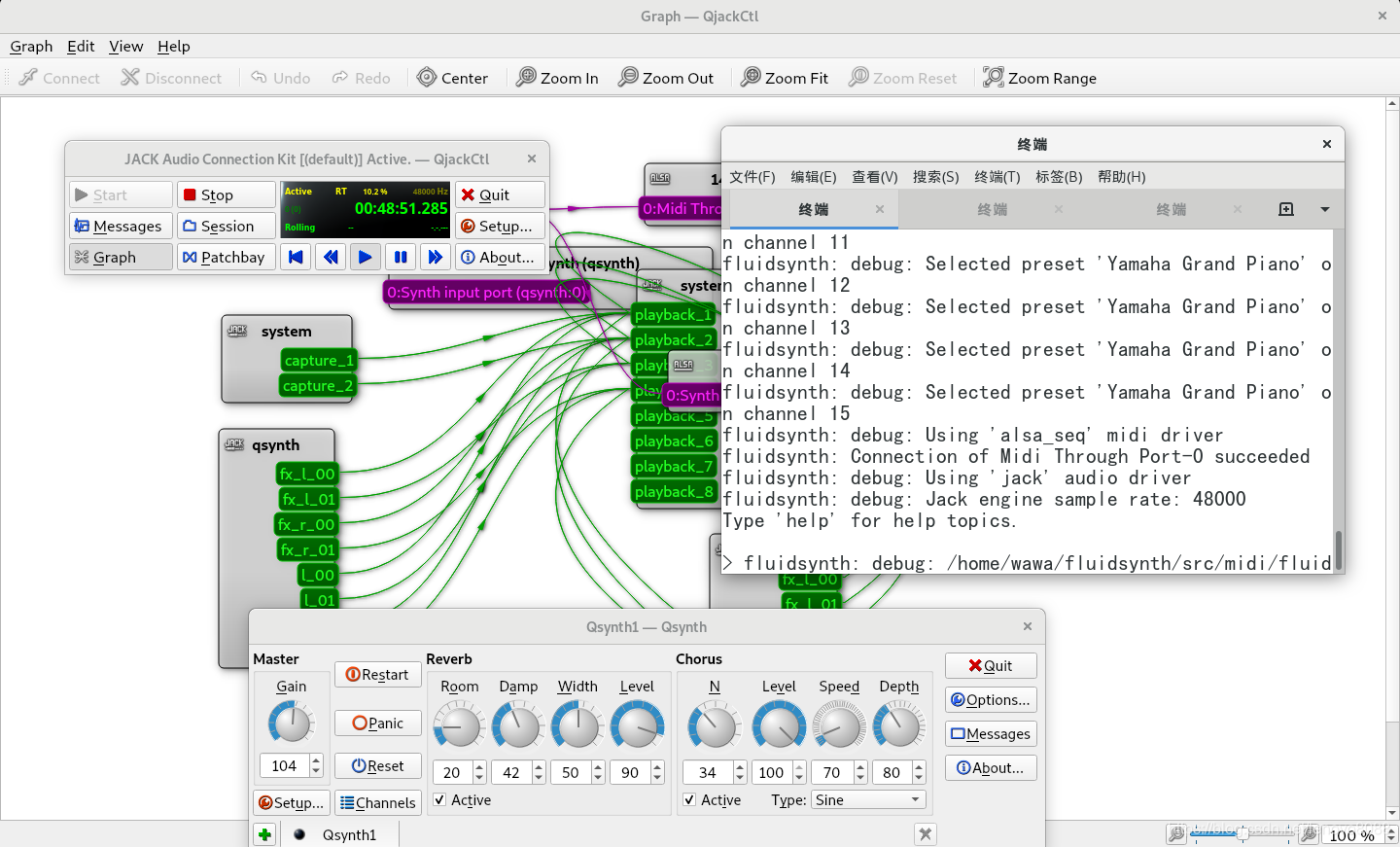Click the X icon to remove the Qsynth engine tab

tap(926, 834)
